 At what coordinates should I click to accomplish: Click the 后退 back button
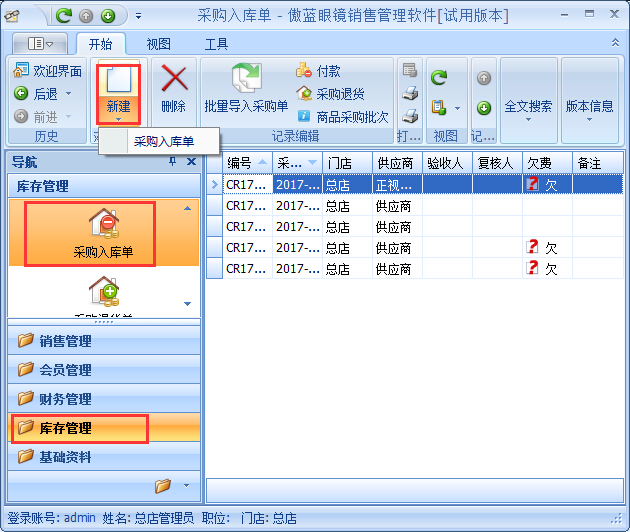(x=37, y=94)
